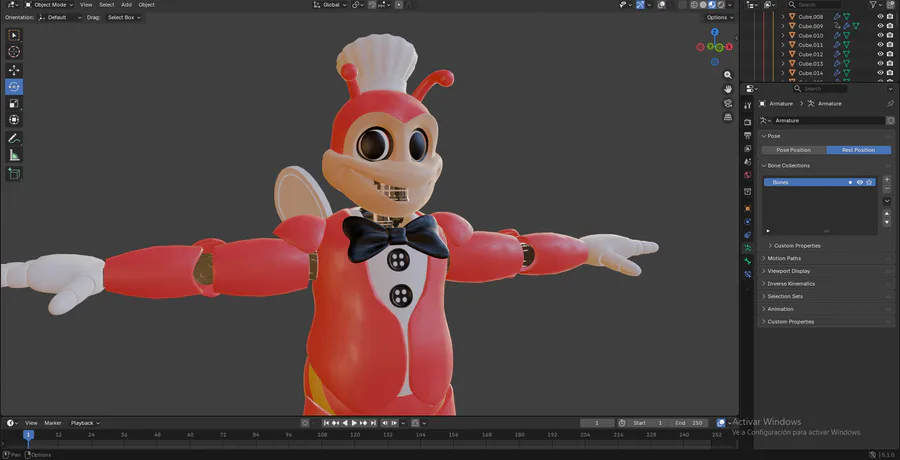
Task: Toggle snapping magnet in header
Action: pyautogui.click(x=372, y=5)
